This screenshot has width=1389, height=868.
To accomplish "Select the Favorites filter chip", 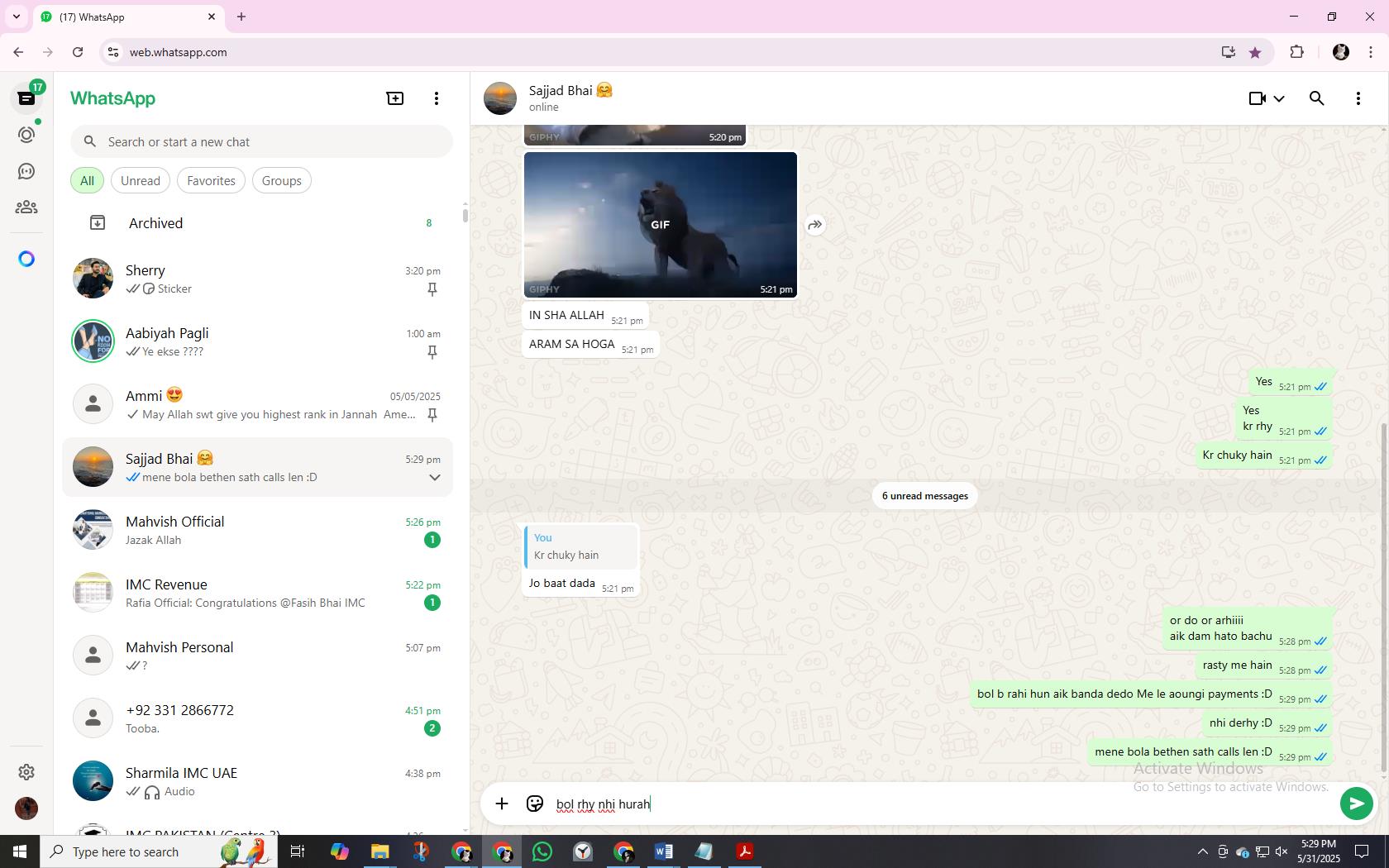I will coord(211,181).
